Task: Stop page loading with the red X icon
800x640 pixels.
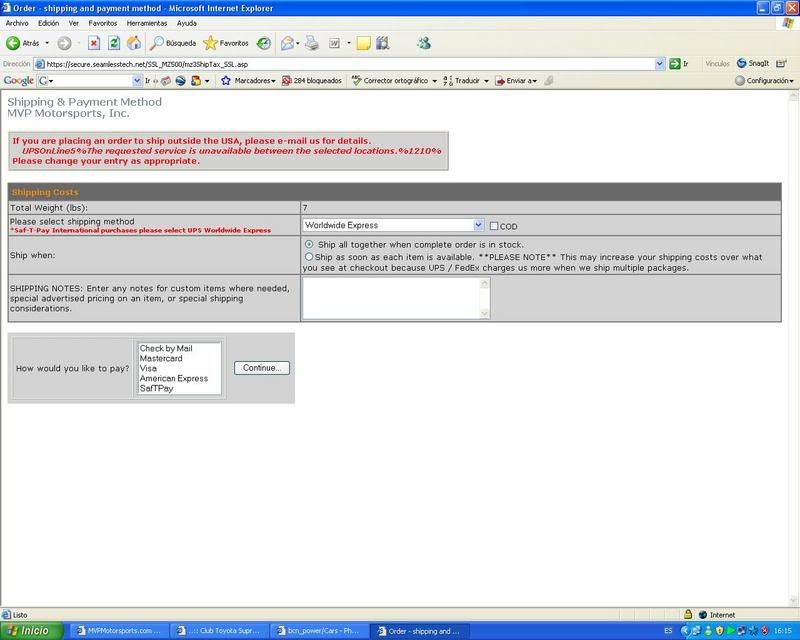Action: (x=94, y=43)
